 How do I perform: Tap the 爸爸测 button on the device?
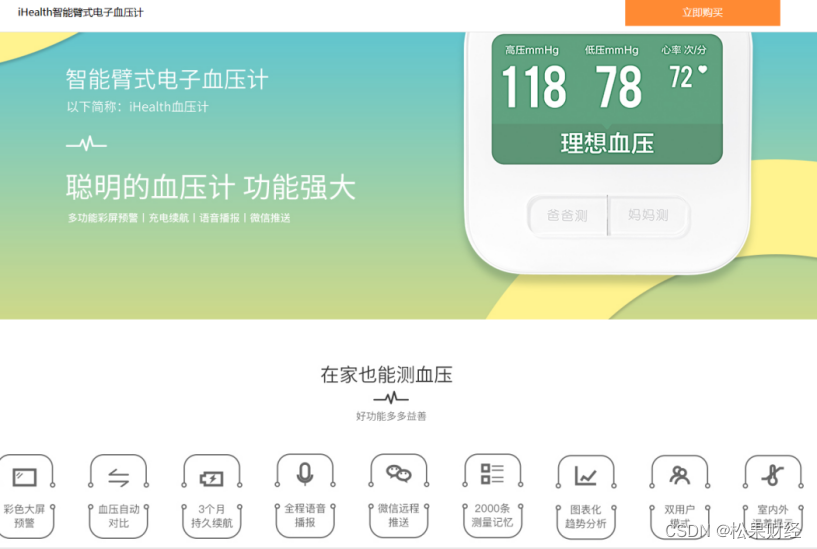[567, 215]
